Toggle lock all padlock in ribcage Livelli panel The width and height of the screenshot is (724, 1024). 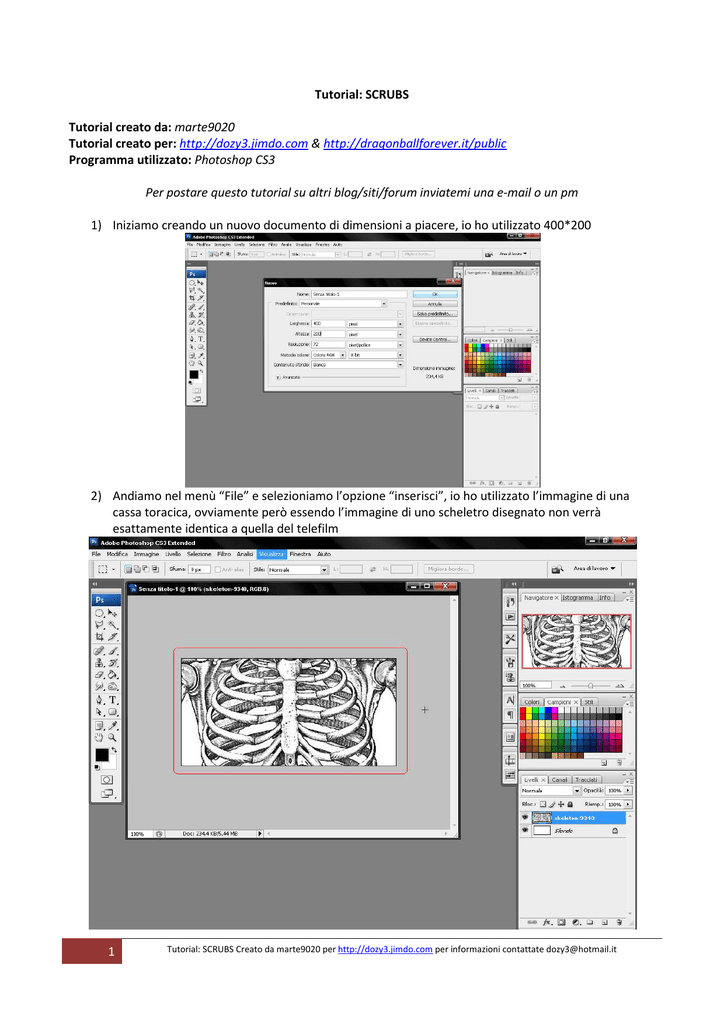tap(570, 804)
